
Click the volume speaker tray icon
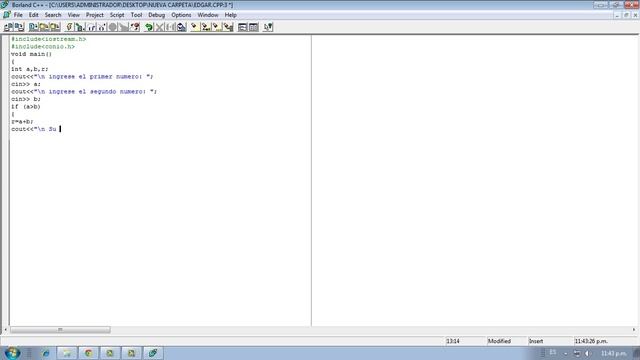tap(588, 353)
